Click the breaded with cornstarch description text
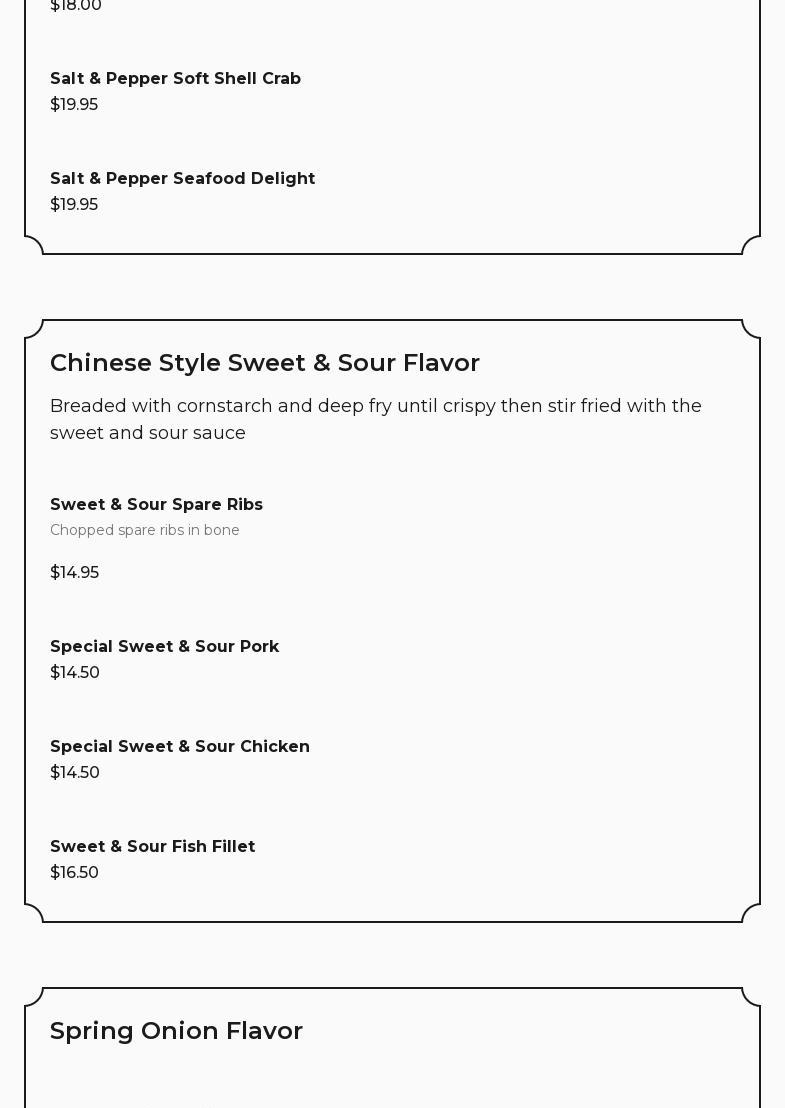 click(375, 419)
